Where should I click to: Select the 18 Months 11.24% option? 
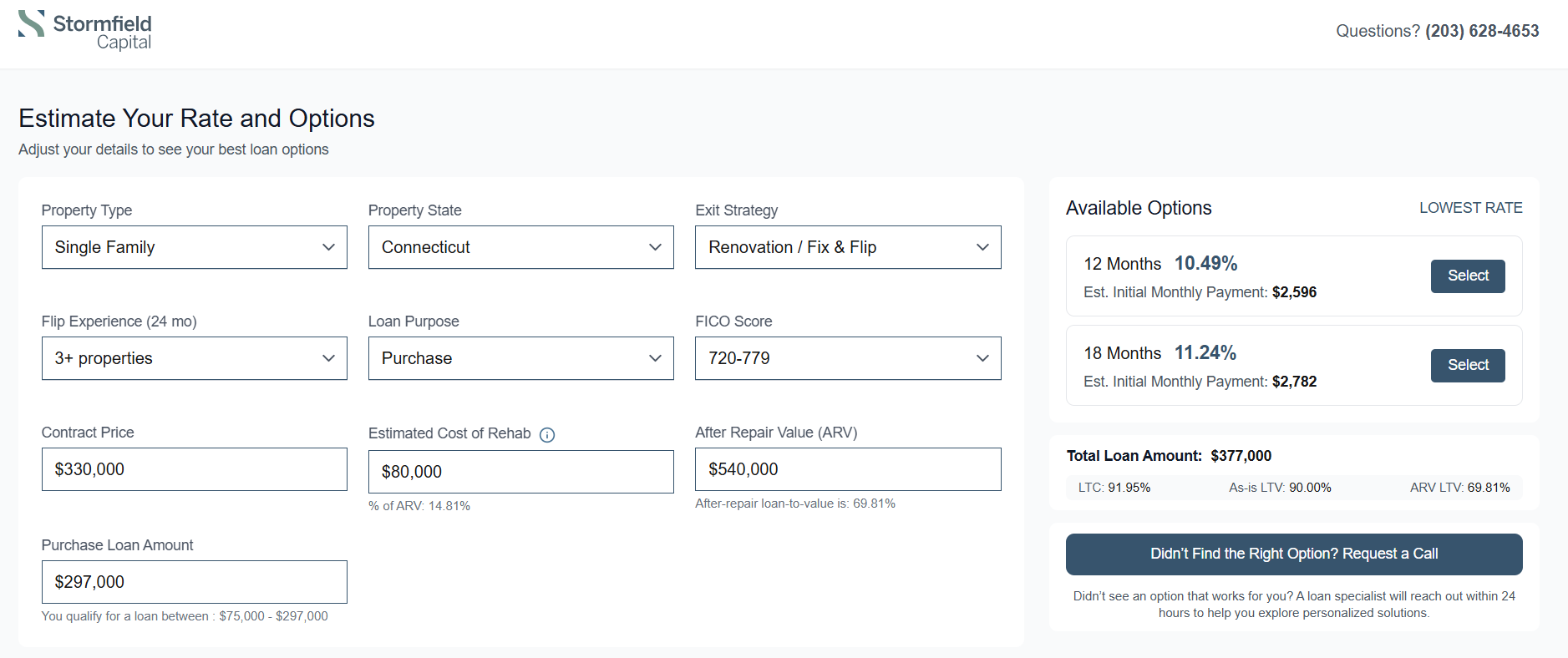click(1467, 366)
